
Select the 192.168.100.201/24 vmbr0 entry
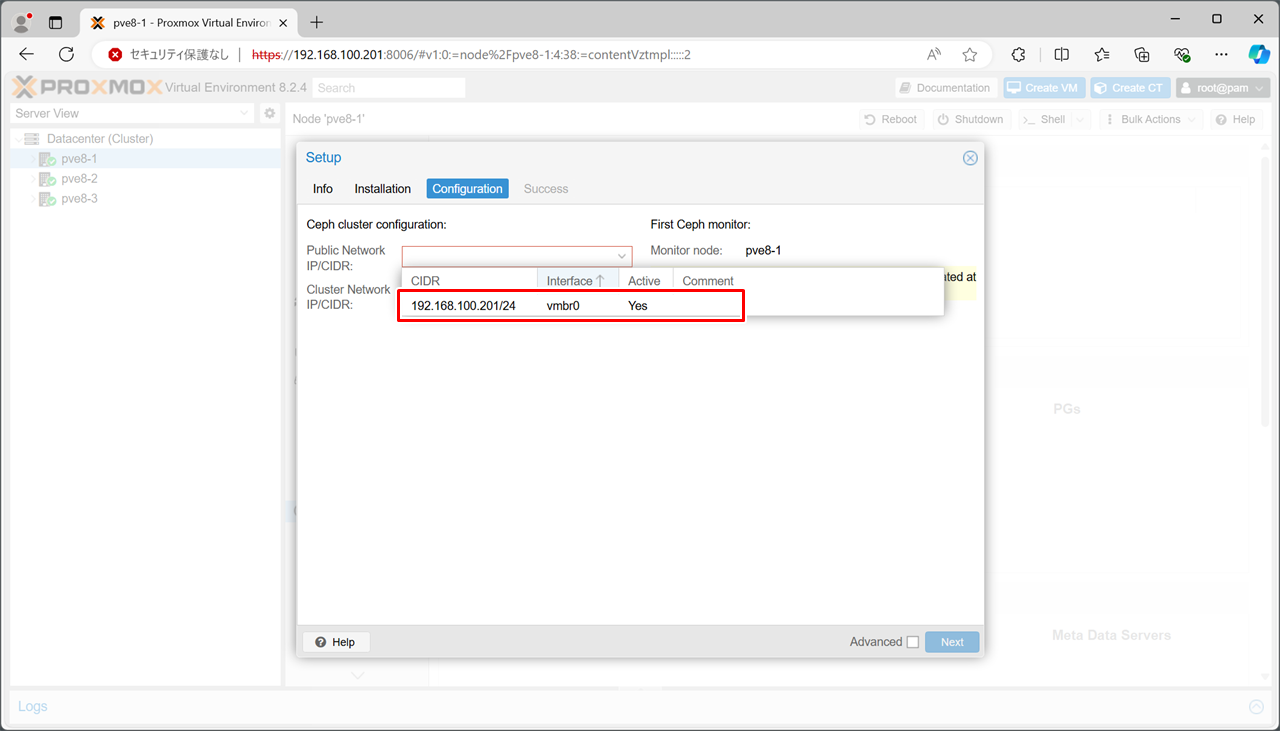point(570,306)
